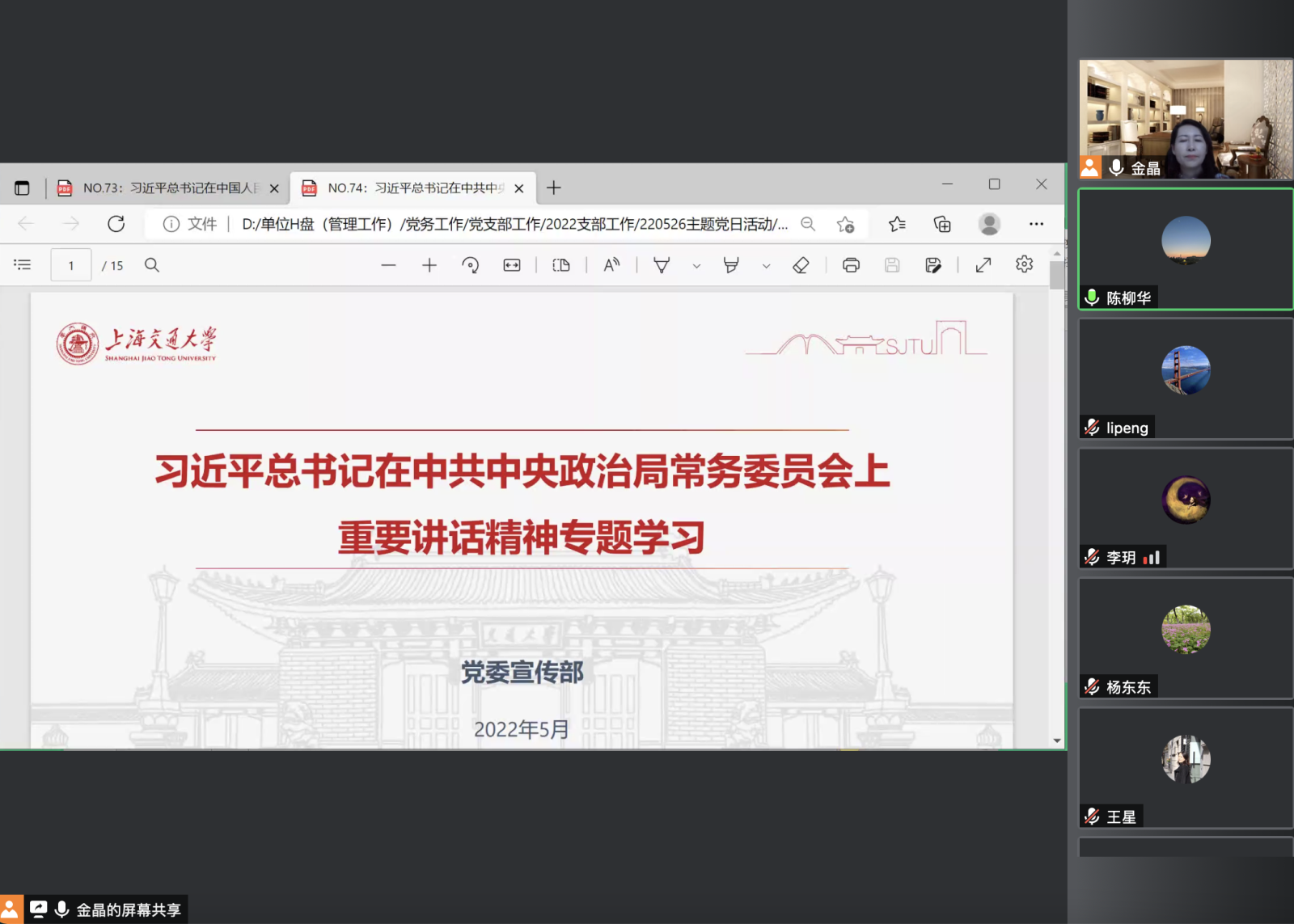
Task: Rotate the PDF page
Action: click(471, 265)
